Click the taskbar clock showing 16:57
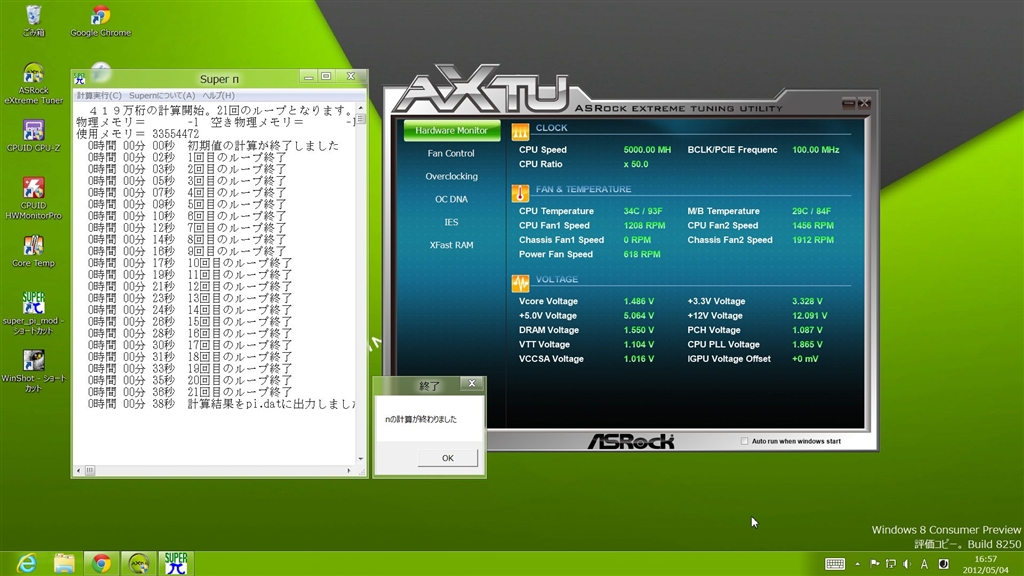This screenshot has height=576, width=1024. point(985,564)
